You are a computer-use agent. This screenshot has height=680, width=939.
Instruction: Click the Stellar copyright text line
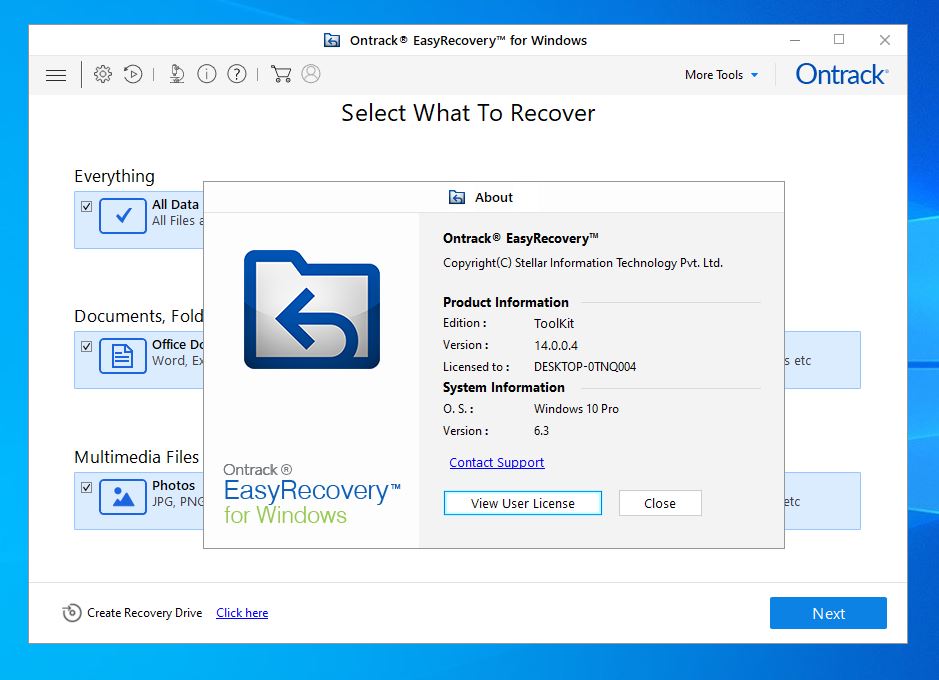click(x=583, y=263)
